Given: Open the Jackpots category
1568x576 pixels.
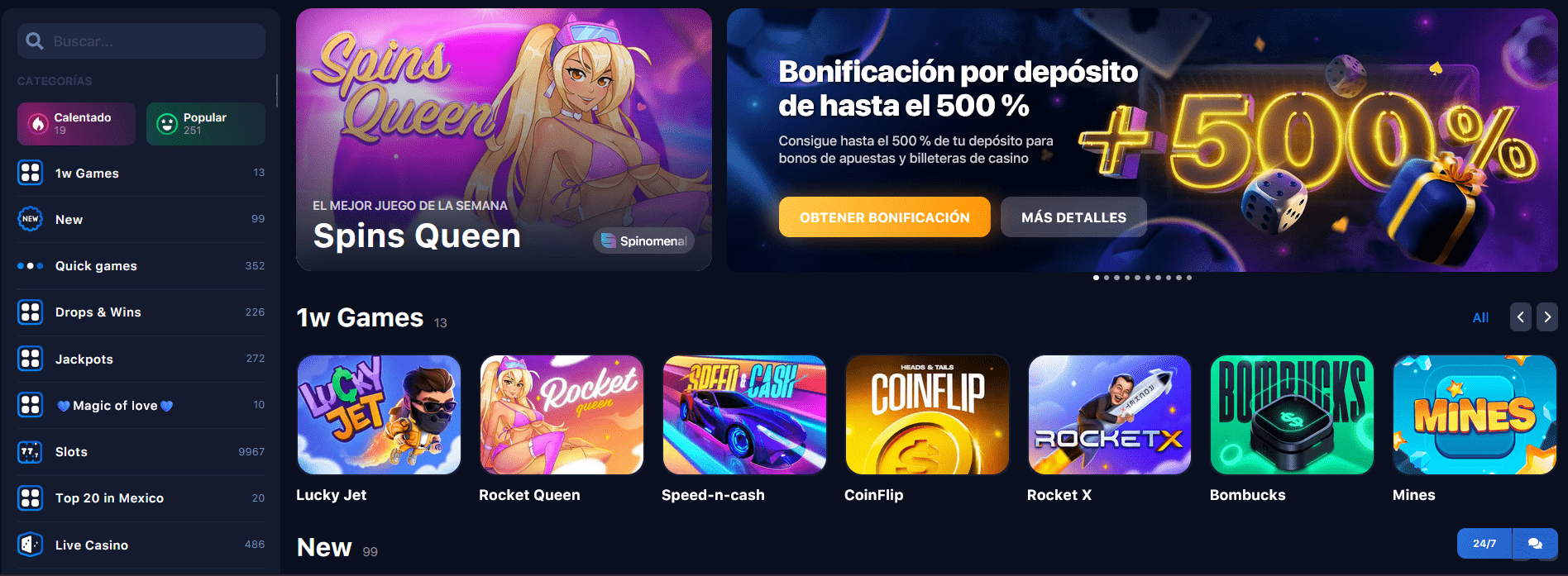Looking at the screenshot, I should tap(141, 359).
